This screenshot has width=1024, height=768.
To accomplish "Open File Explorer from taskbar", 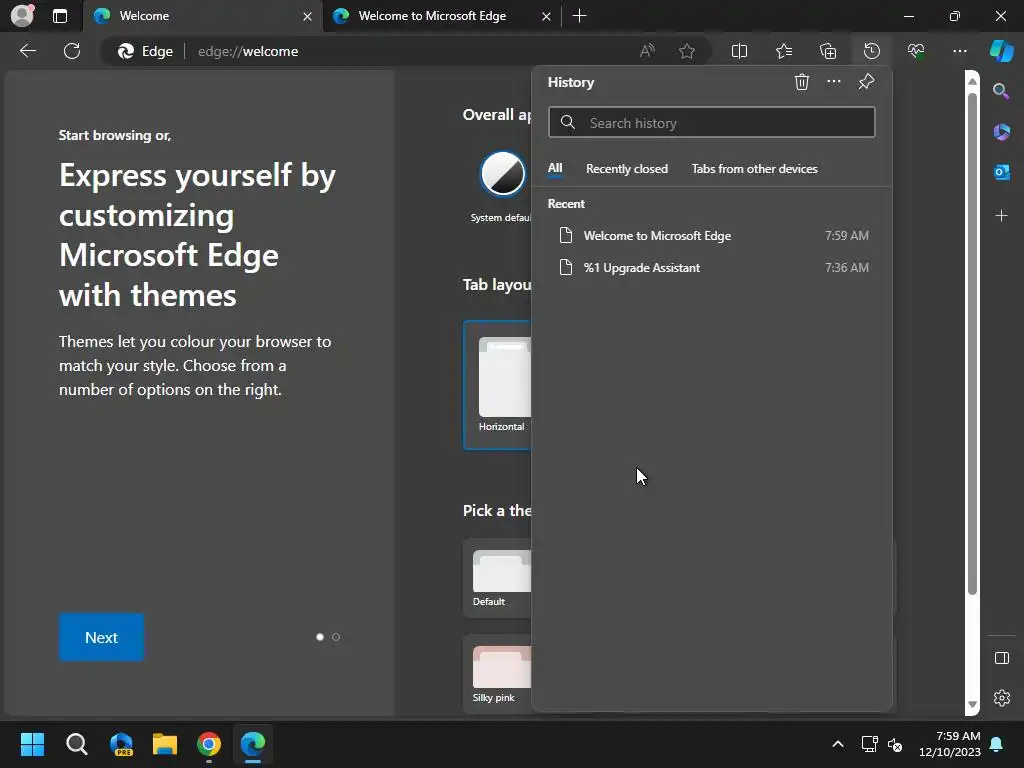I will (x=165, y=744).
